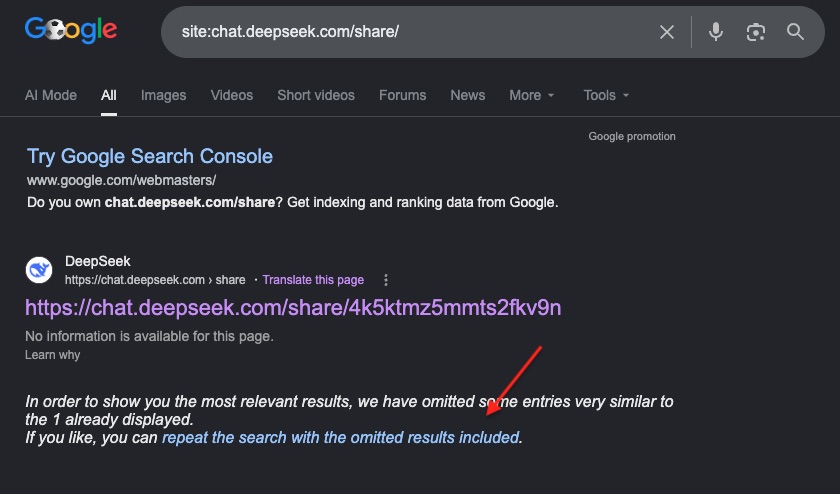
Task: Expand the More dropdown
Action: click(531, 95)
